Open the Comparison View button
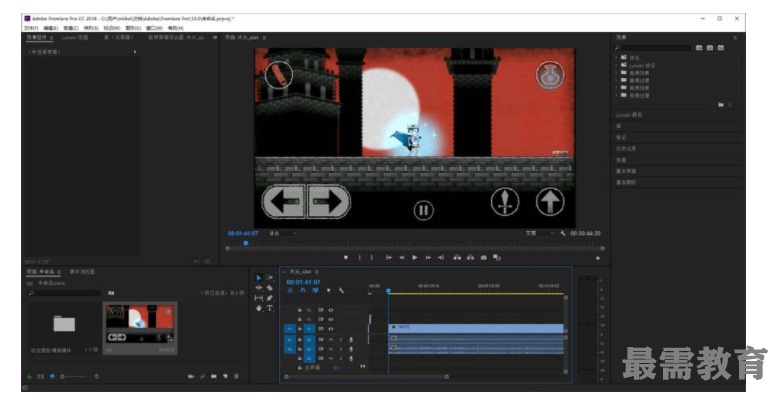The width and height of the screenshot is (774, 403). click(497, 257)
